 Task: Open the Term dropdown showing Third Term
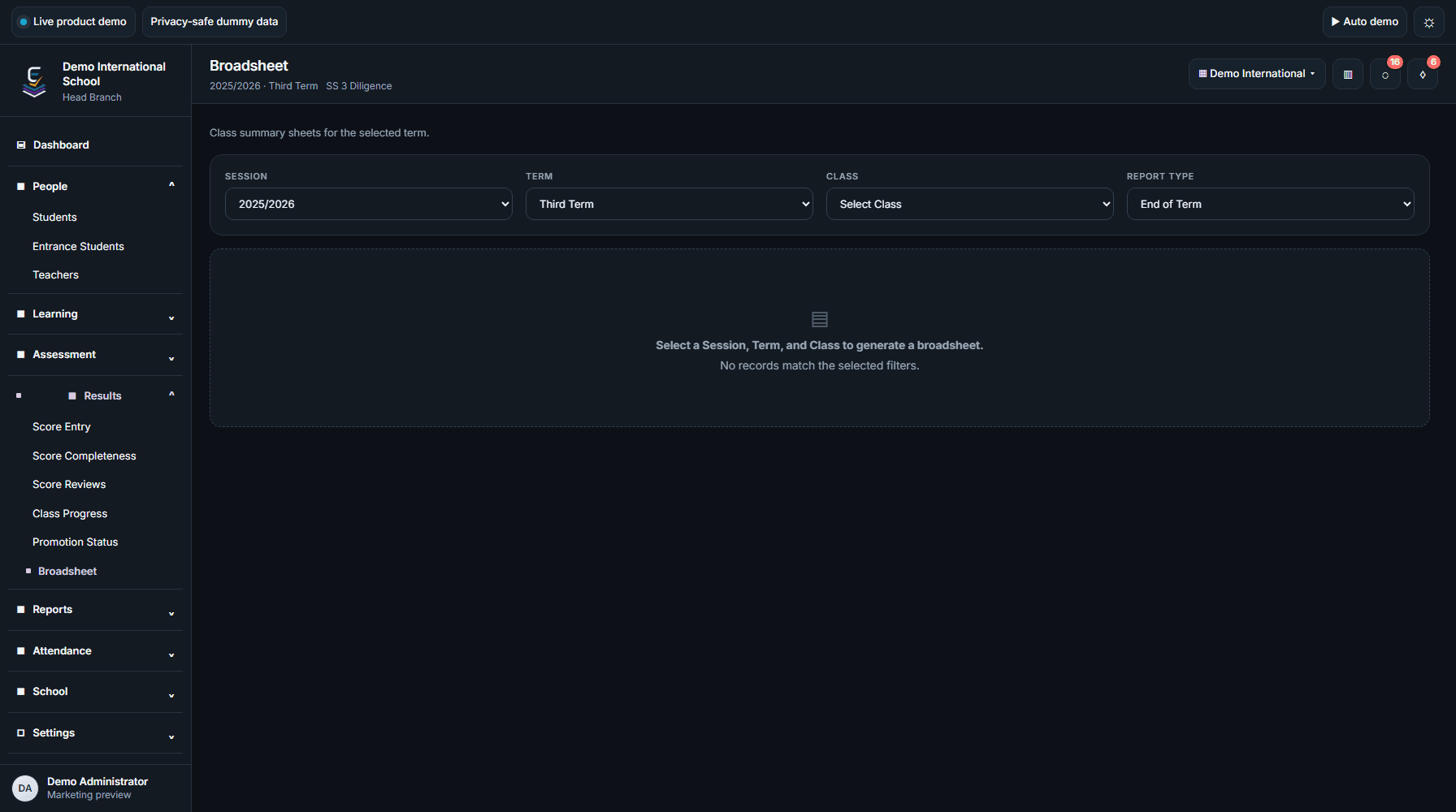669,204
